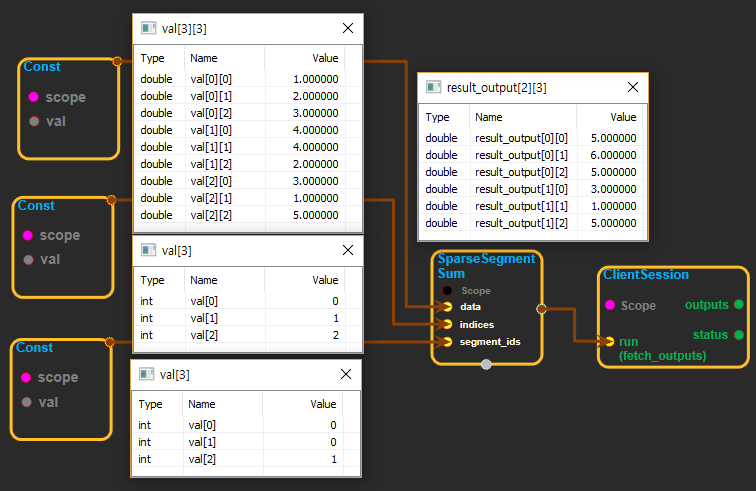Click the Type column header in bottom val[3] table
Screen dimensions: 756x491
coord(150,404)
